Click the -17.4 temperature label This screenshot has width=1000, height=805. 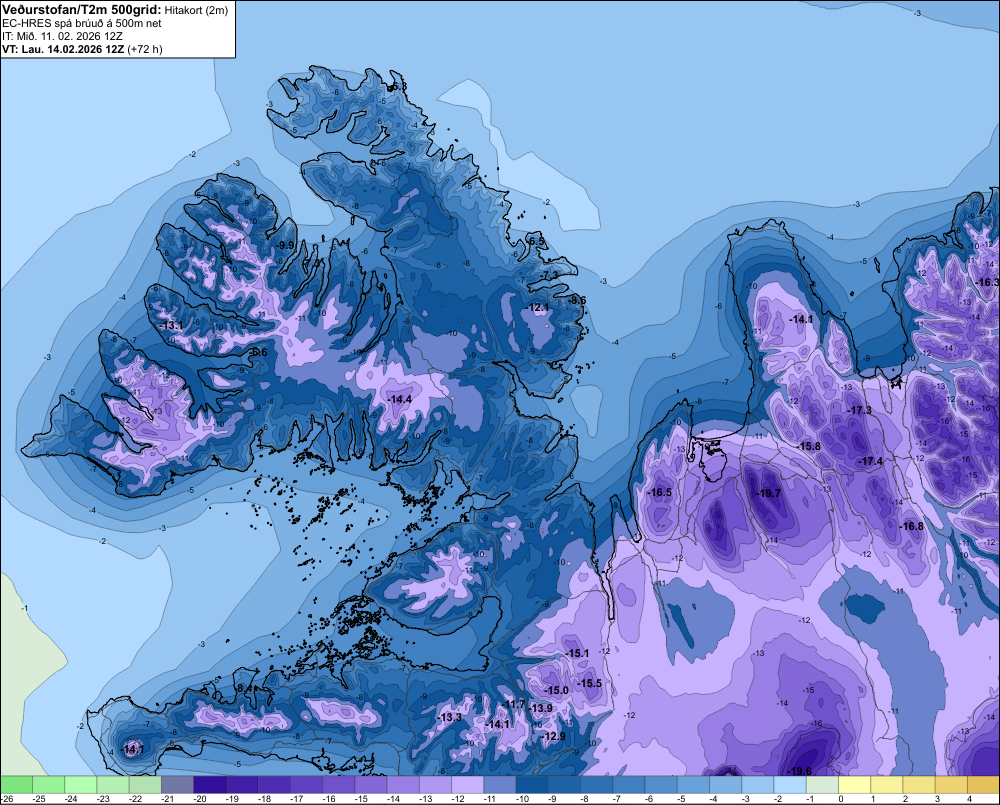(x=871, y=461)
